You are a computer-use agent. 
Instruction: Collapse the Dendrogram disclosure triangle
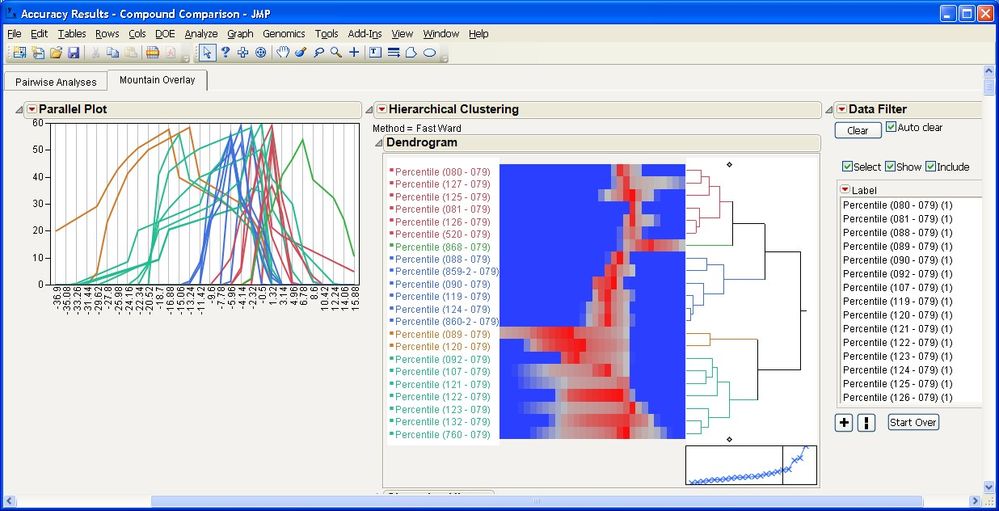click(x=378, y=143)
